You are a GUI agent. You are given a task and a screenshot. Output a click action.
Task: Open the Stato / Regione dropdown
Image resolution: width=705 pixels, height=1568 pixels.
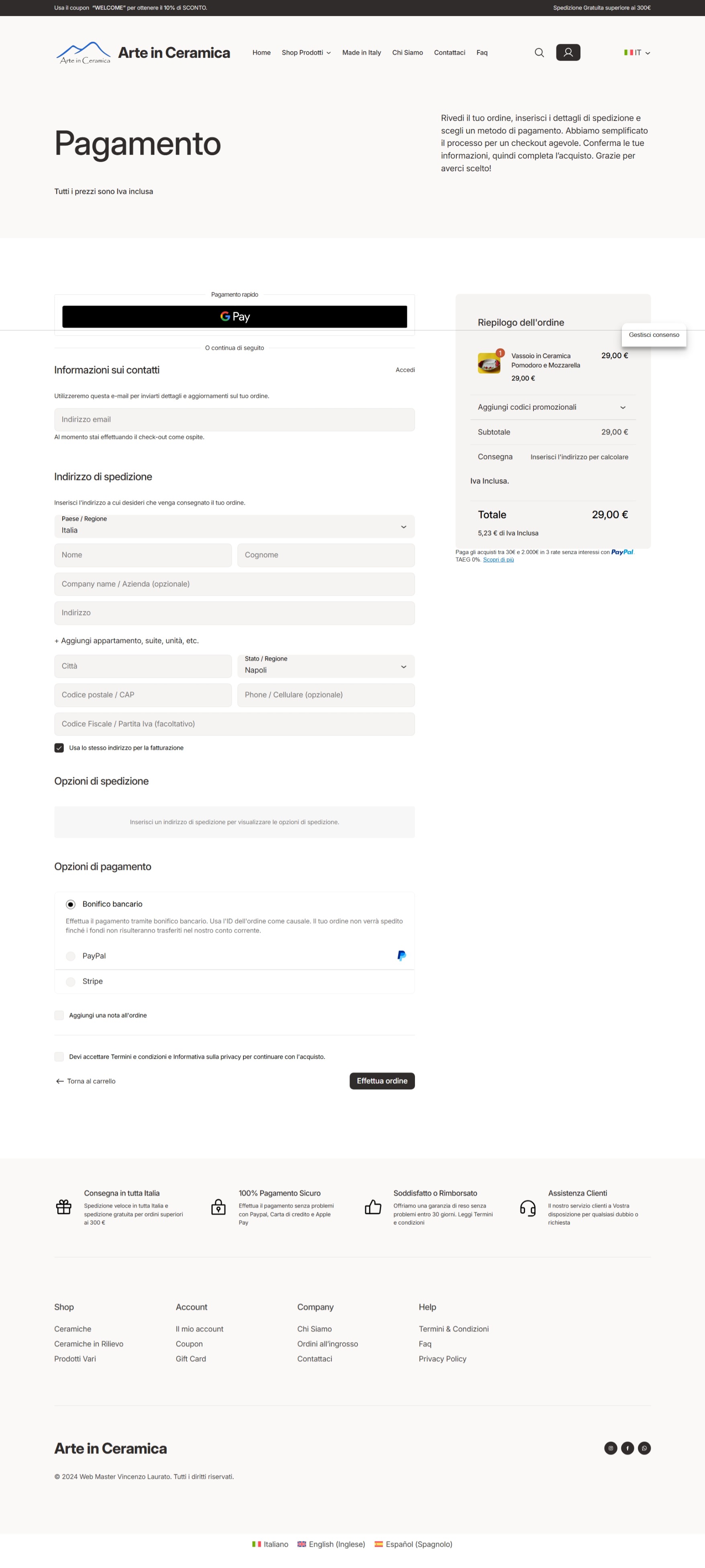325,666
